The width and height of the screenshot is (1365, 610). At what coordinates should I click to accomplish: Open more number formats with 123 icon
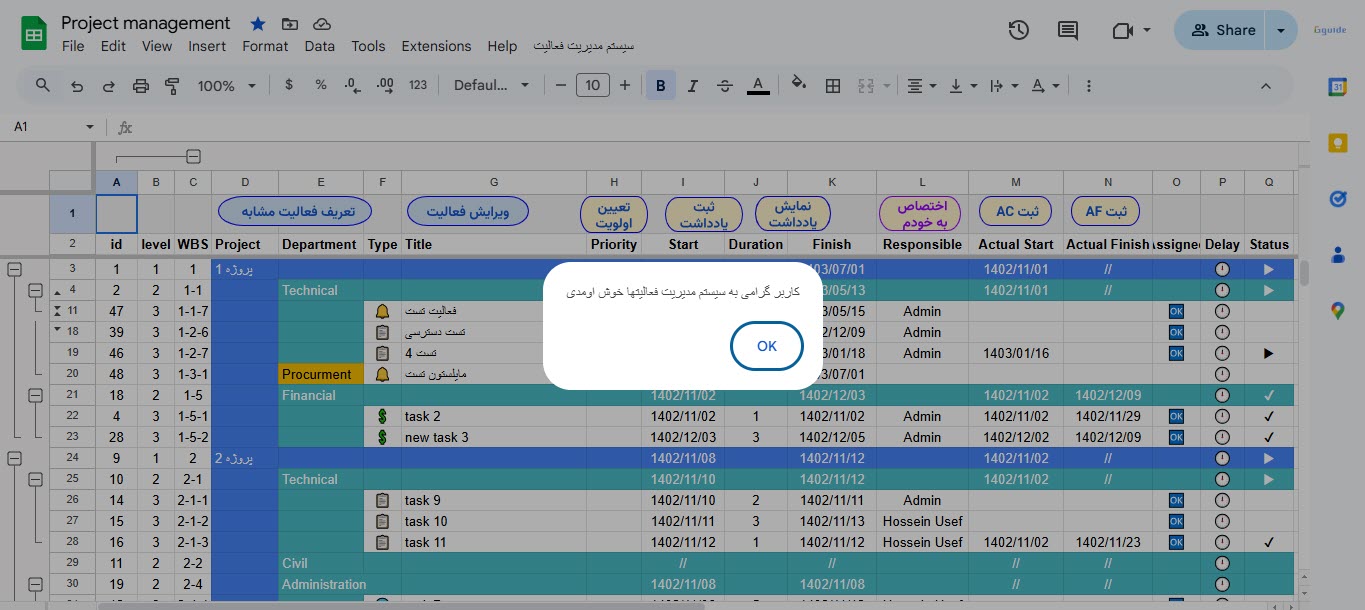click(x=417, y=86)
